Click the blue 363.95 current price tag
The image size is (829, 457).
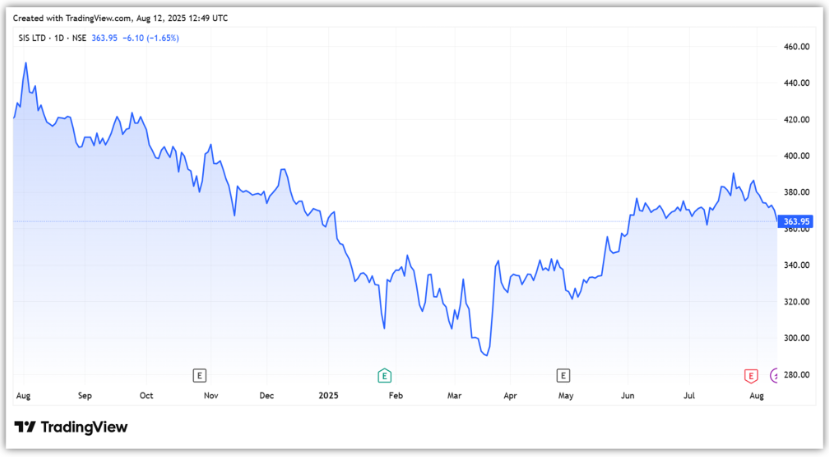(796, 221)
